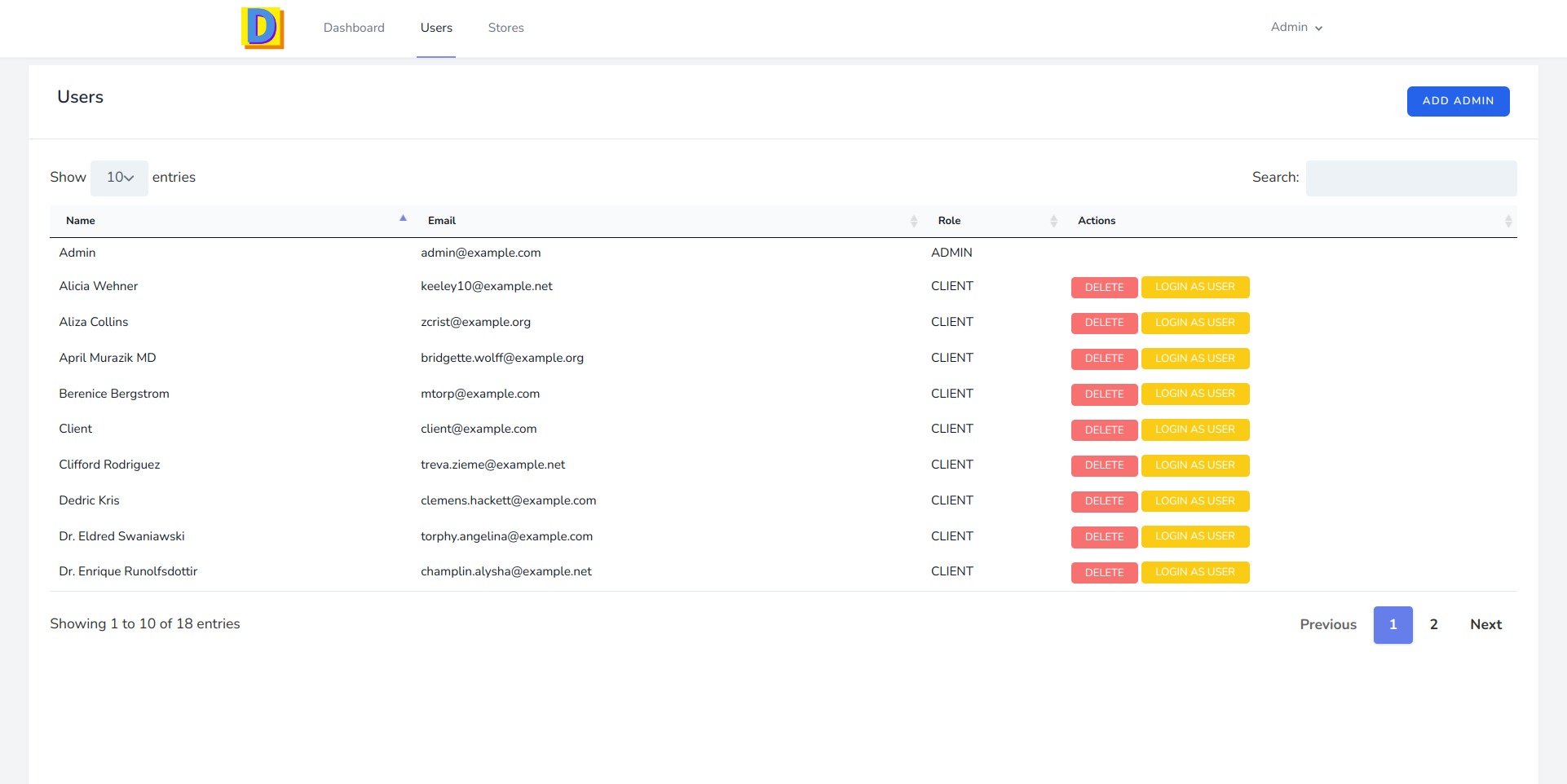Click the Email column header
This screenshot has width=1567, height=784.
[667, 221]
